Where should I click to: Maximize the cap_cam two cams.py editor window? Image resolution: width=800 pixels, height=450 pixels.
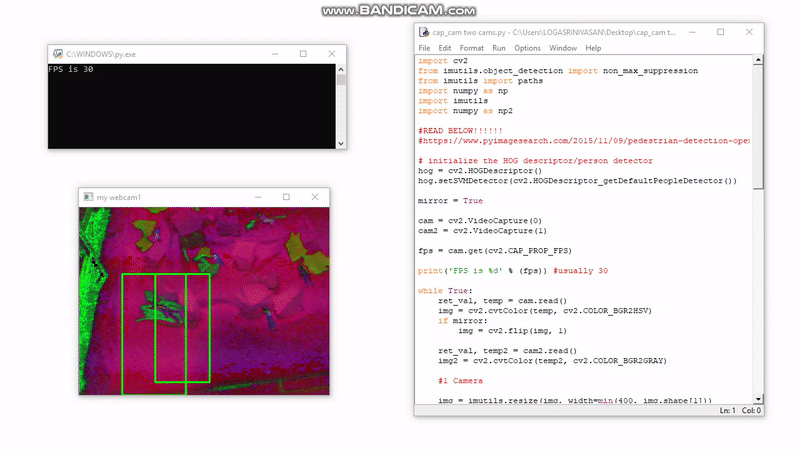(x=720, y=32)
